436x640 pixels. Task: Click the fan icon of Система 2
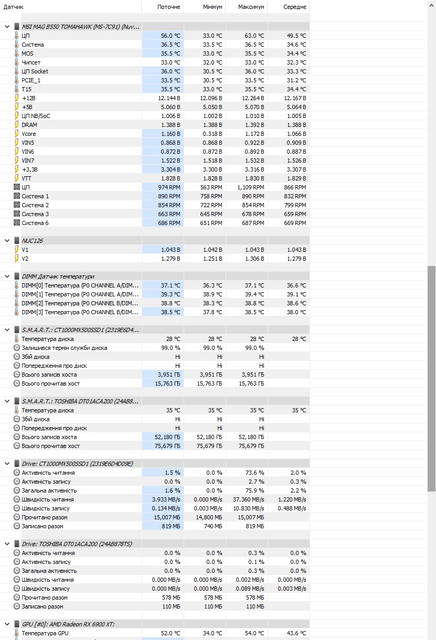click(x=17, y=205)
